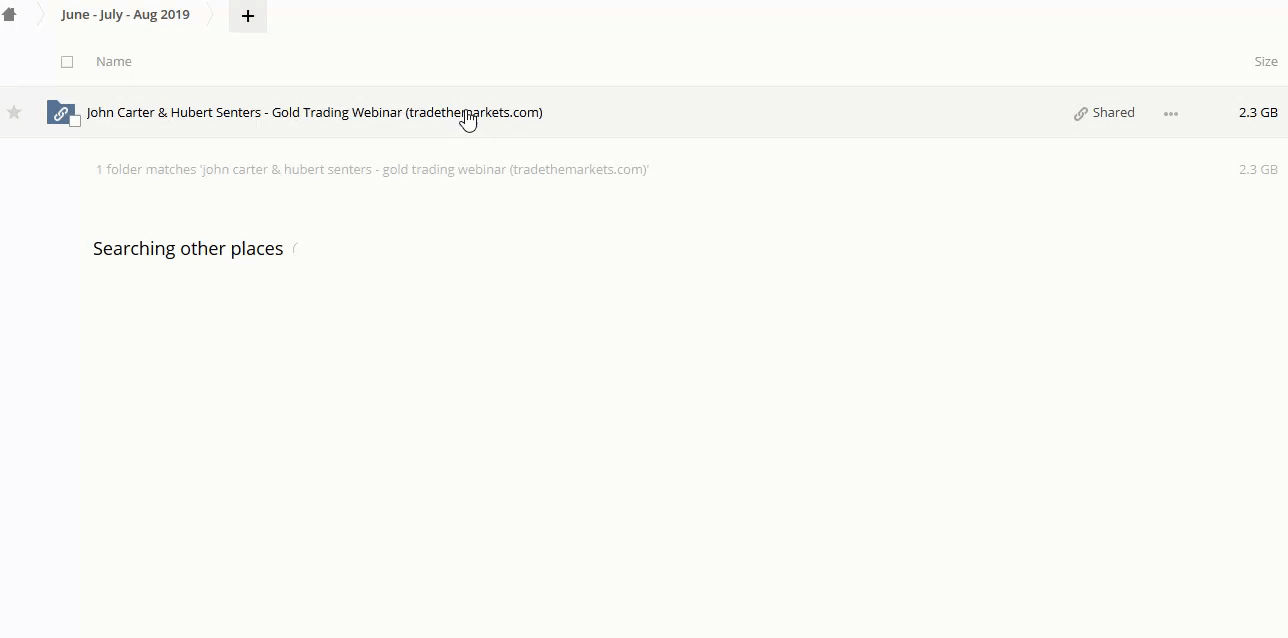Click the shared-link folder icon thumbnail

tap(59, 111)
